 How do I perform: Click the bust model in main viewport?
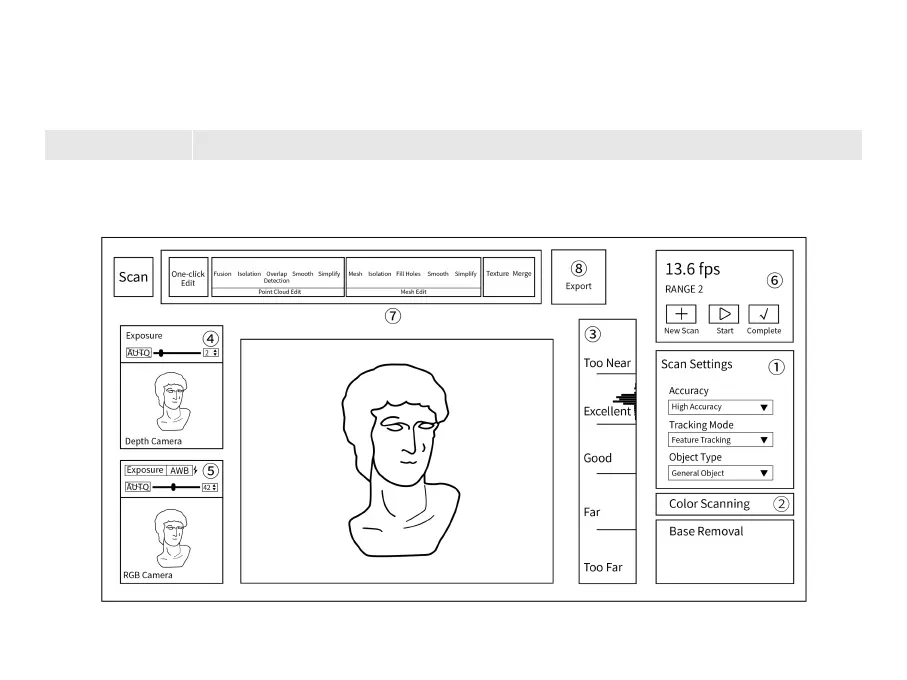[x=403, y=460]
